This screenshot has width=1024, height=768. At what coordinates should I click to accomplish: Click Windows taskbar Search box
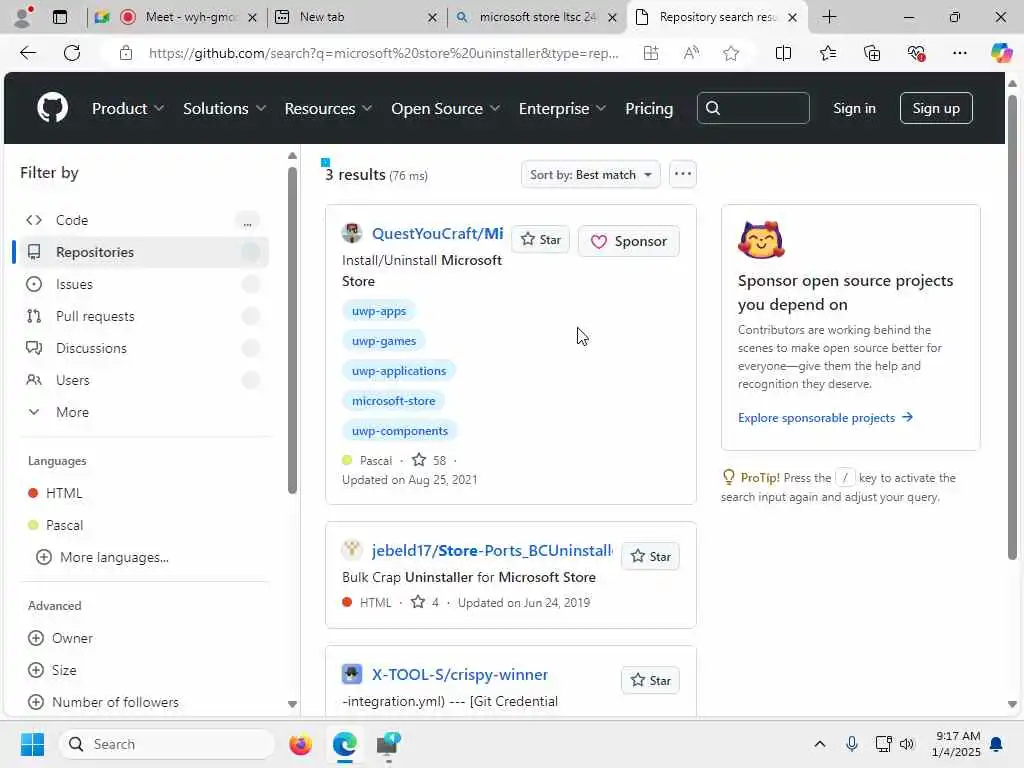point(167,744)
